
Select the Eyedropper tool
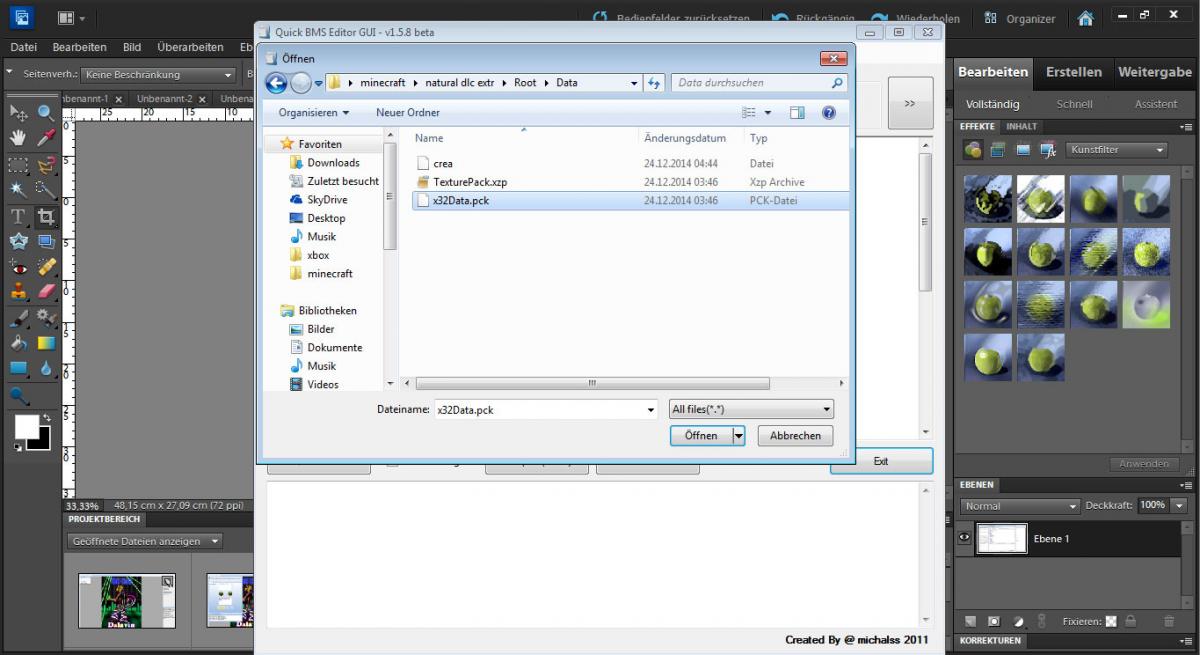(x=46, y=138)
